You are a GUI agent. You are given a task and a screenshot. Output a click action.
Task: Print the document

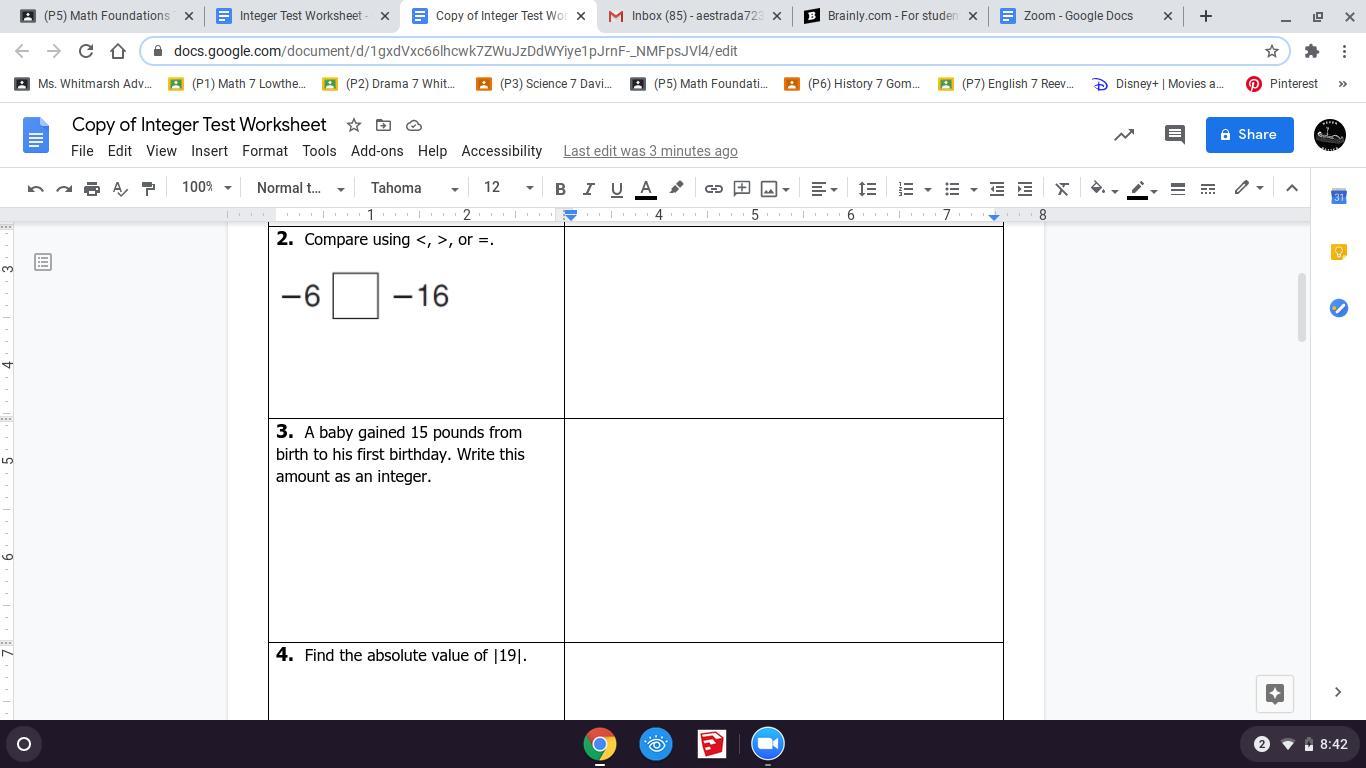[92, 188]
